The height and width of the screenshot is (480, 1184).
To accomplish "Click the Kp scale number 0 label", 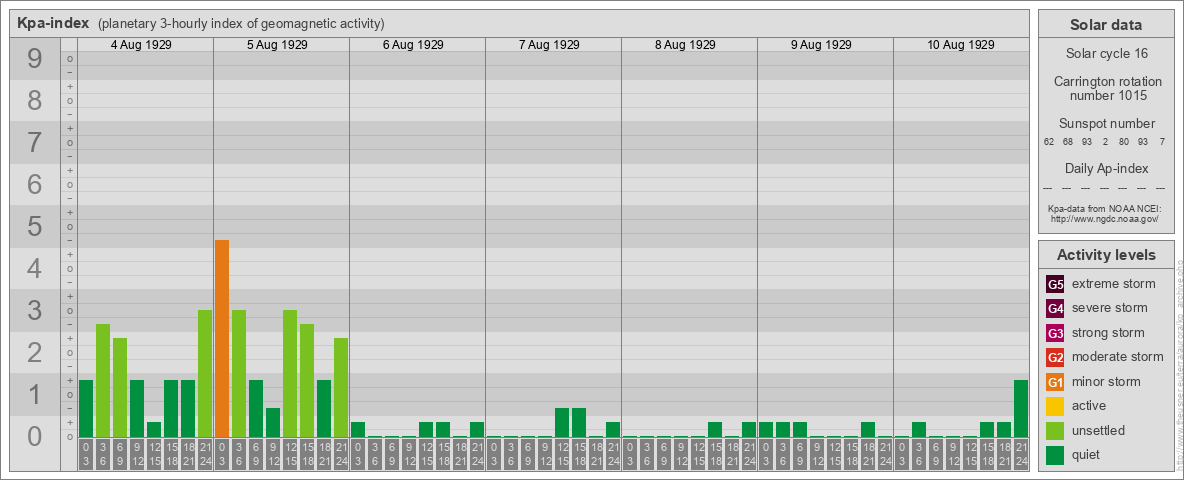I will pyautogui.click(x=34, y=436).
